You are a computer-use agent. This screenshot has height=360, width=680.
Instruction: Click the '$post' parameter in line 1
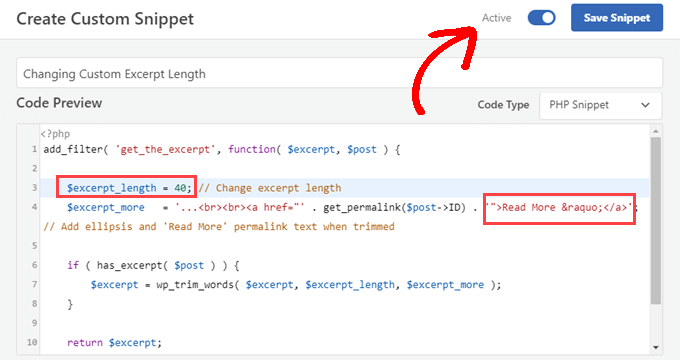362,150
